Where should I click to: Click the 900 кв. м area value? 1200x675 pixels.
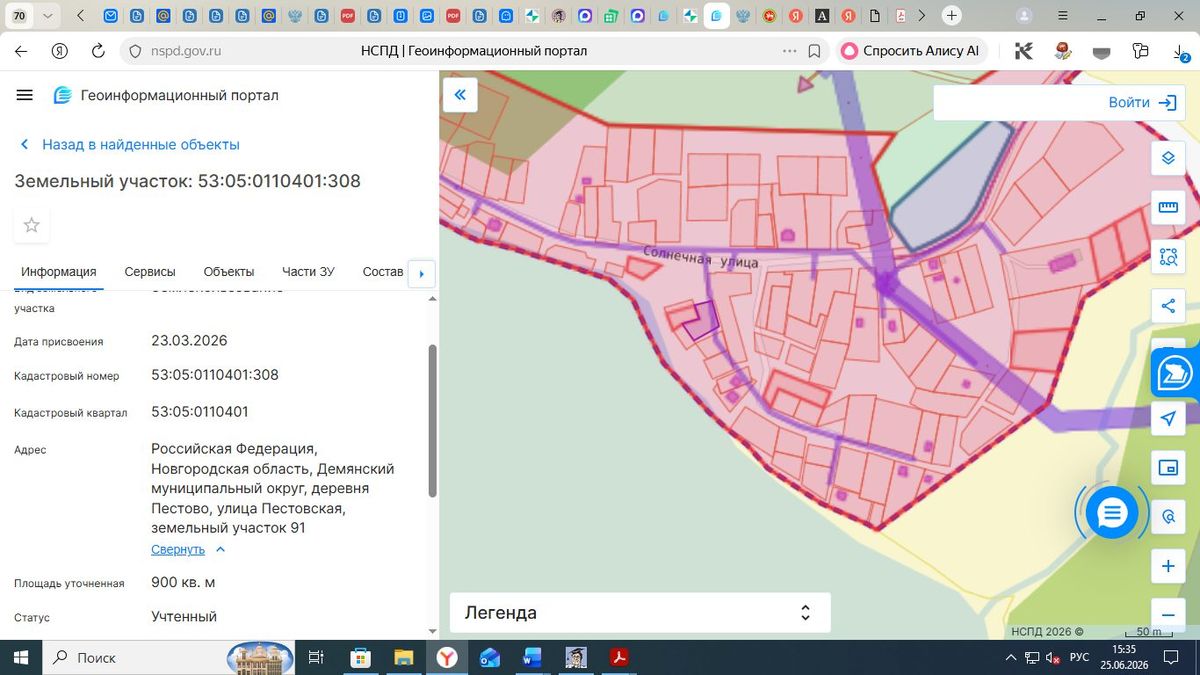183,582
